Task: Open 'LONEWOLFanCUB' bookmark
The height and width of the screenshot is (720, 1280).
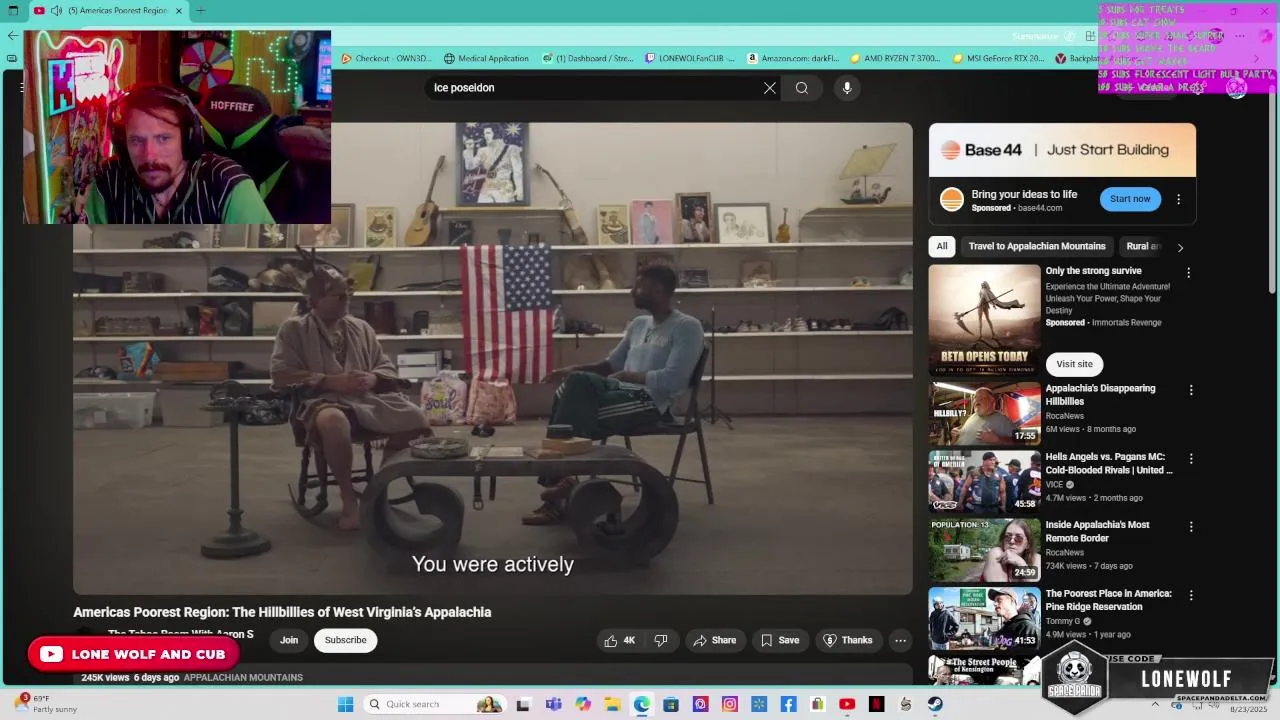Action: [x=690, y=59]
